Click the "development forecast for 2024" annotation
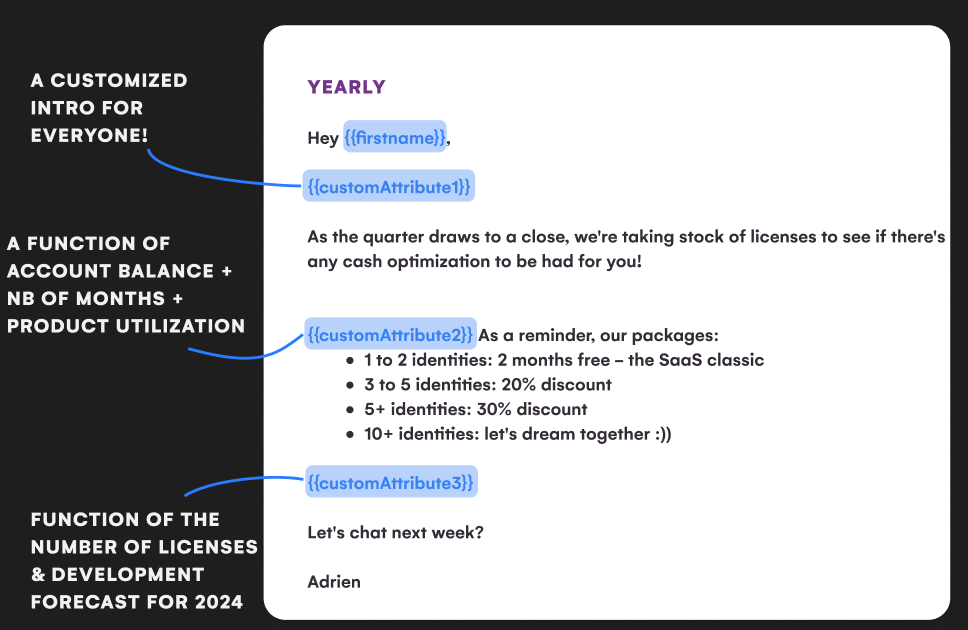This screenshot has width=968, height=630. click(x=144, y=560)
